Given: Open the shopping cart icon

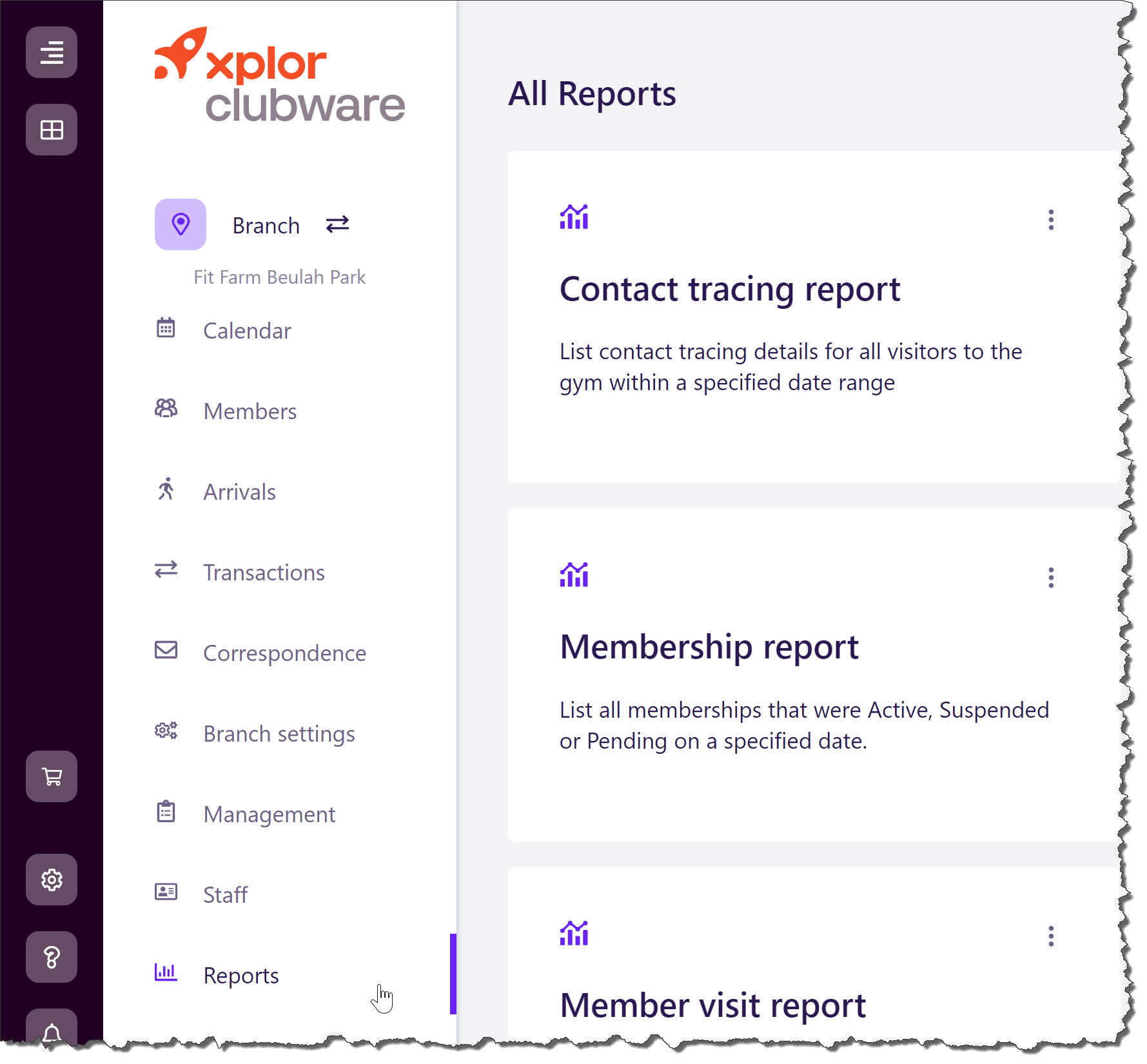Looking at the screenshot, I should coord(52,776).
